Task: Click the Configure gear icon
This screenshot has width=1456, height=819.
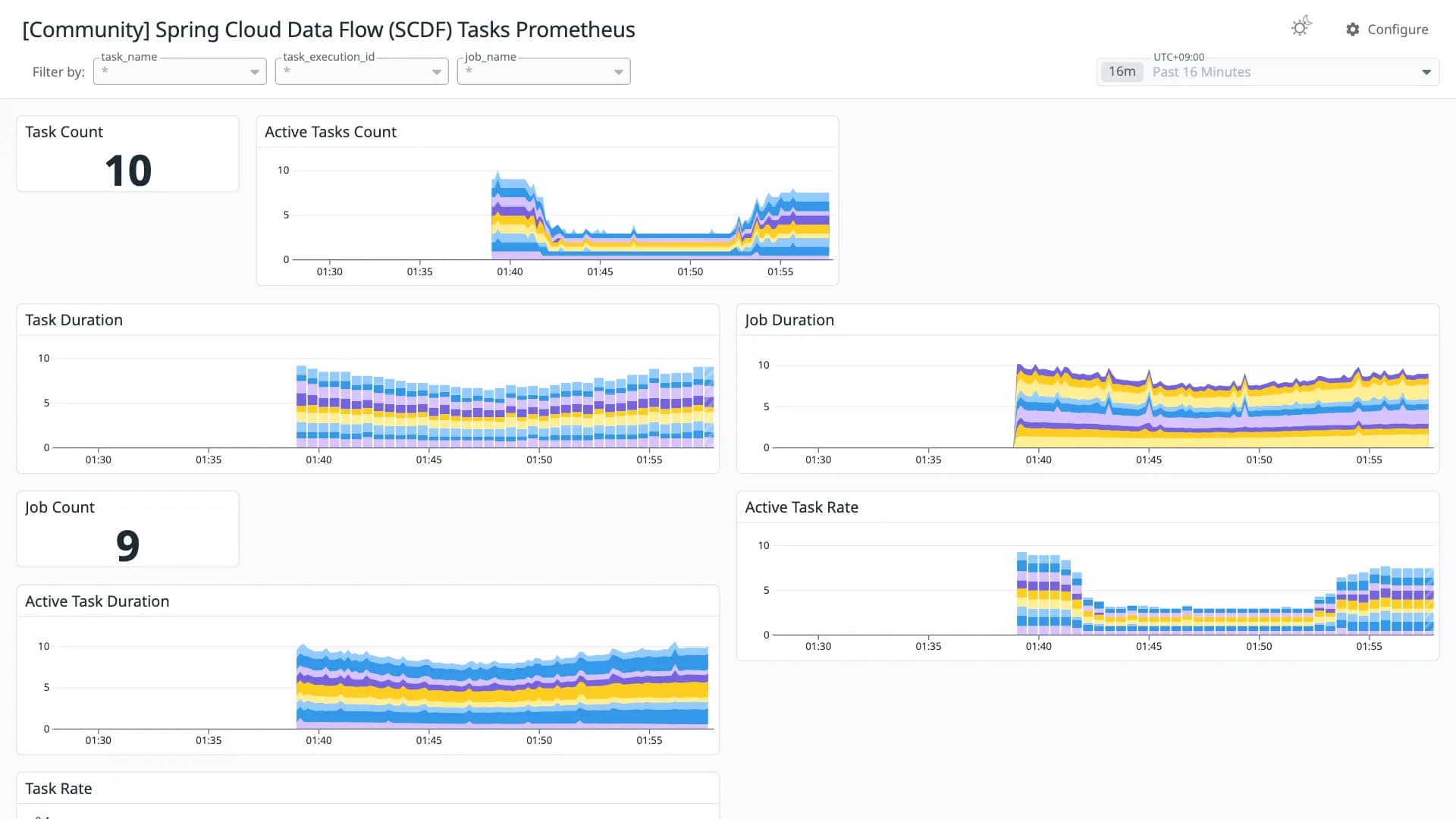Action: pos(1353,30)
